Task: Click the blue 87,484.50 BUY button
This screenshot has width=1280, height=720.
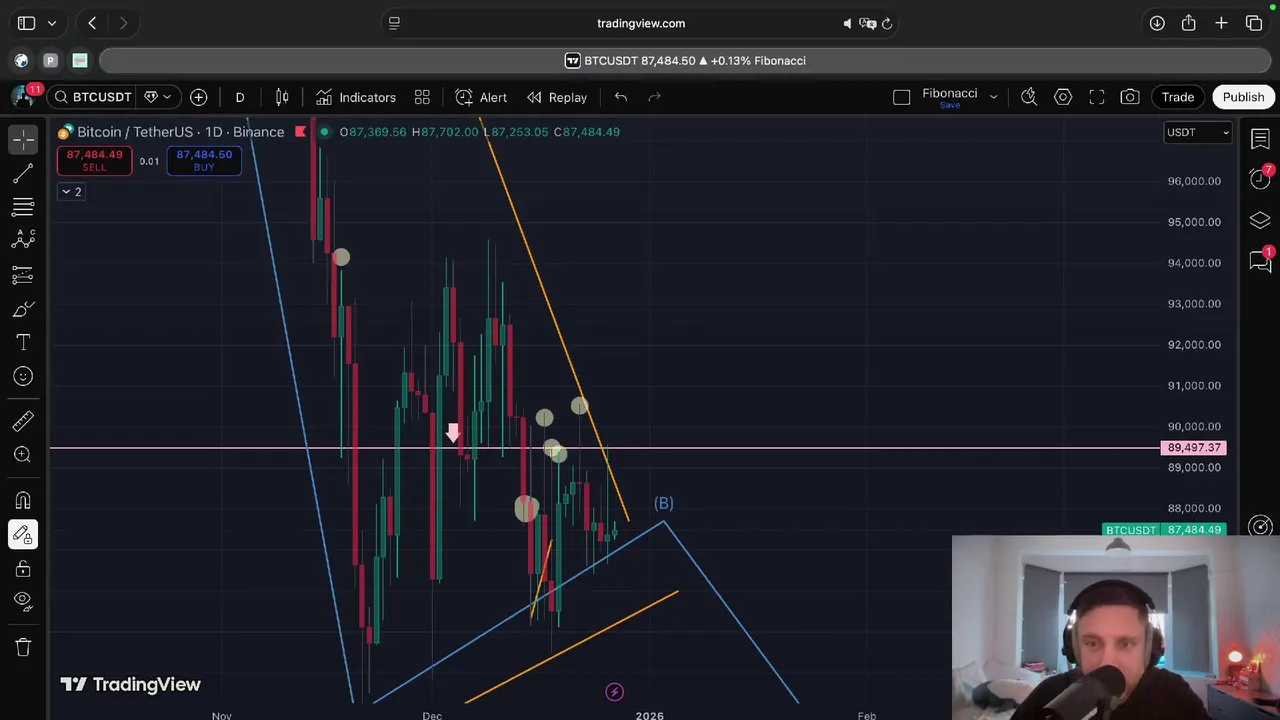Action: point(204,160)
